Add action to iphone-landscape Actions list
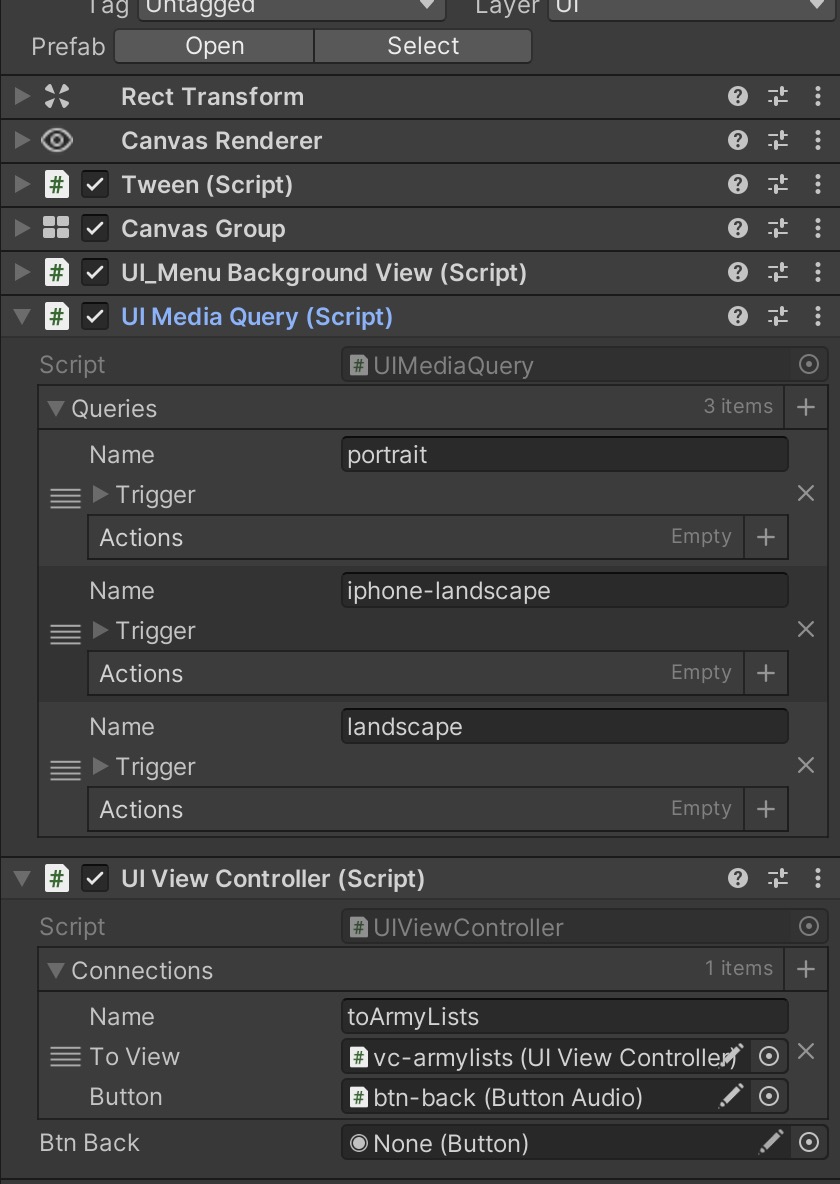Image resolution: width=840 pixels, height=1184 pixels. [766, 673]
